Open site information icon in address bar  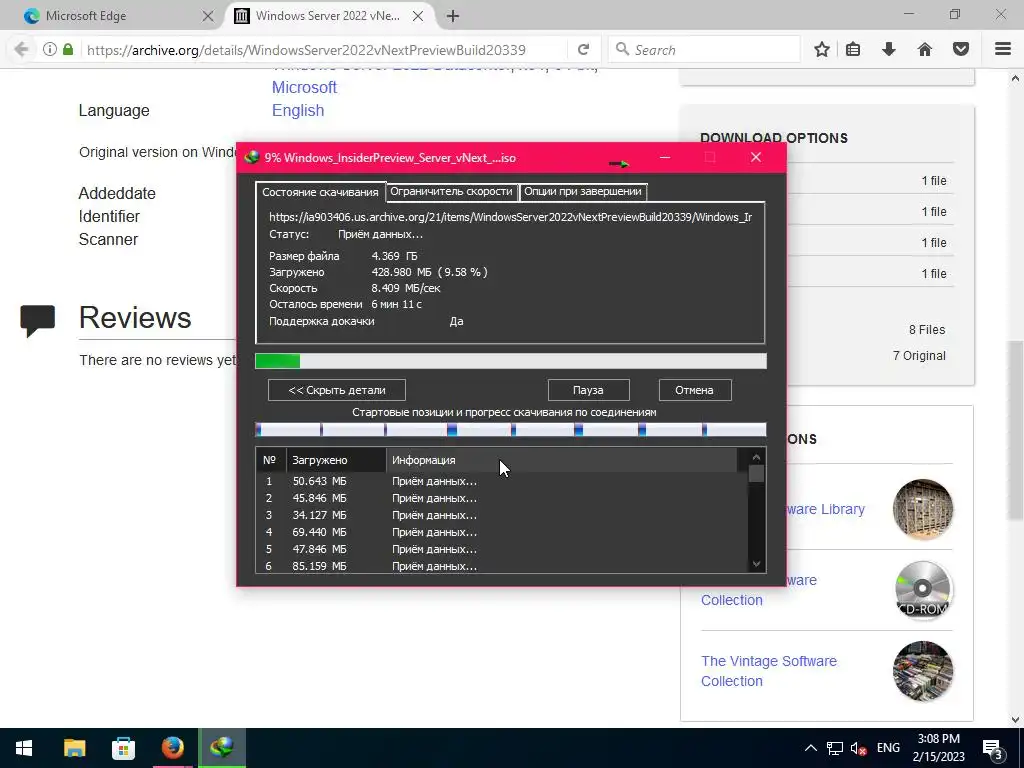pyautogui.click(x=50, y=50)
